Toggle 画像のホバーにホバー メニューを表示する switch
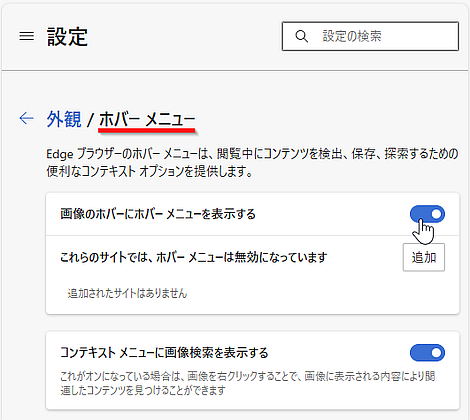The height and width of the screenshot is (420, 470). (427, 214)
